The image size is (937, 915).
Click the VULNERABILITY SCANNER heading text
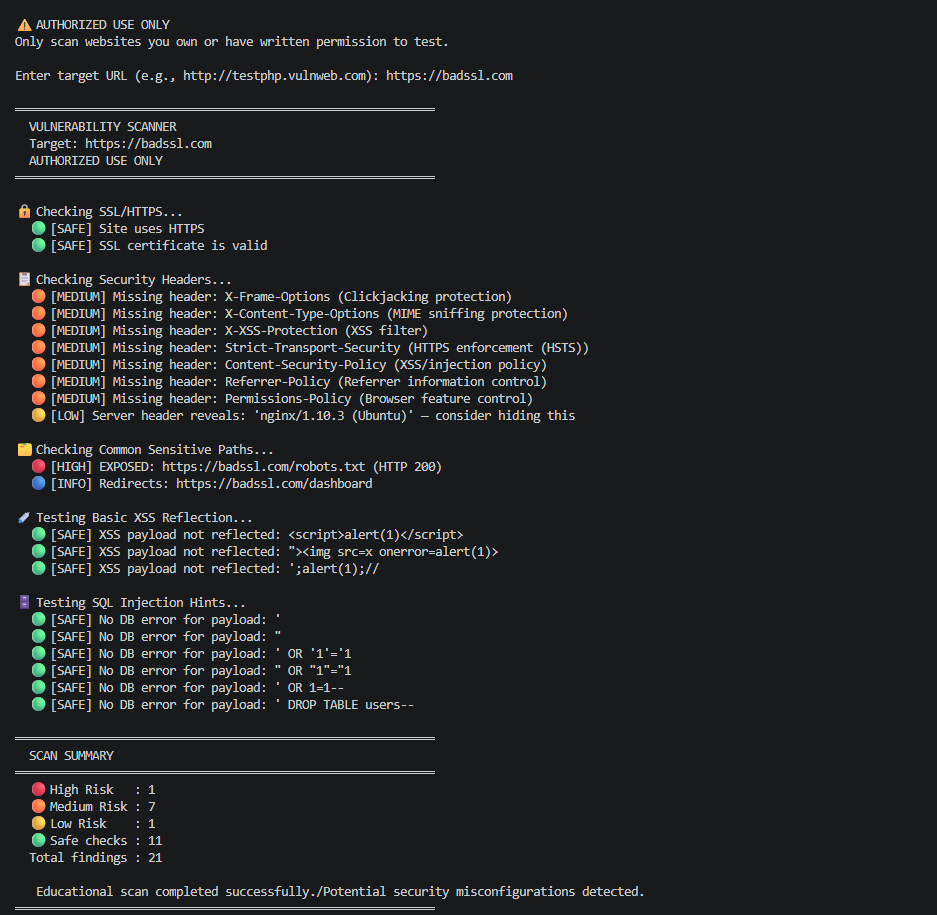click(x=103, y=127)
